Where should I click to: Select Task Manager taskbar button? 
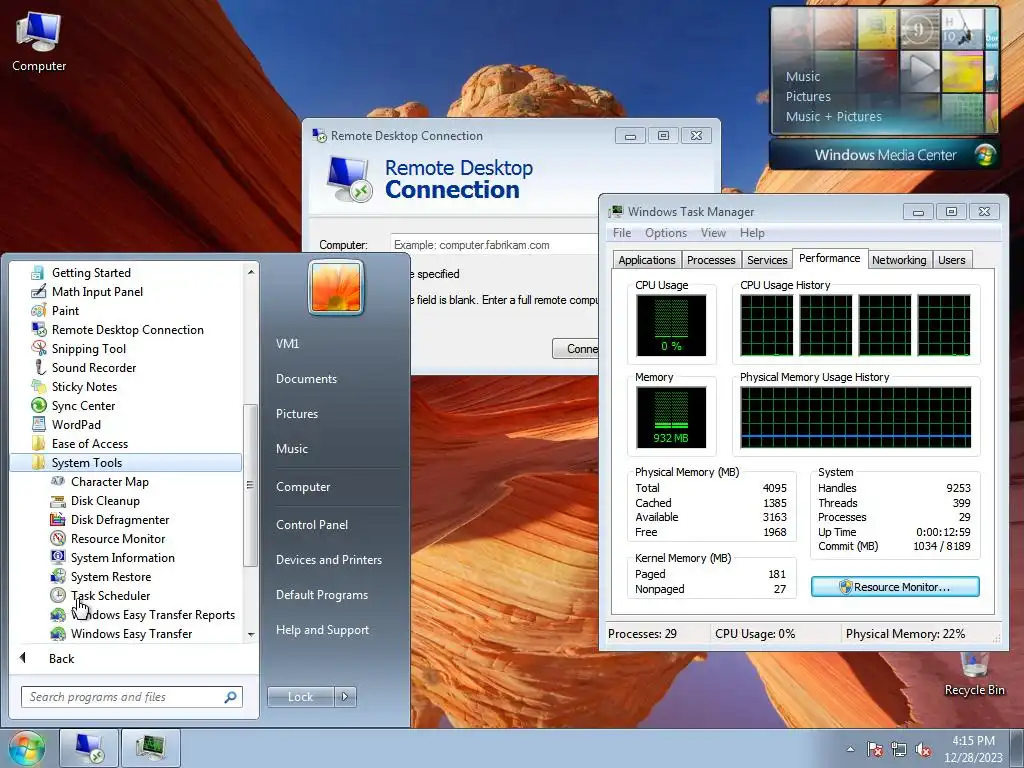[150, 748]
